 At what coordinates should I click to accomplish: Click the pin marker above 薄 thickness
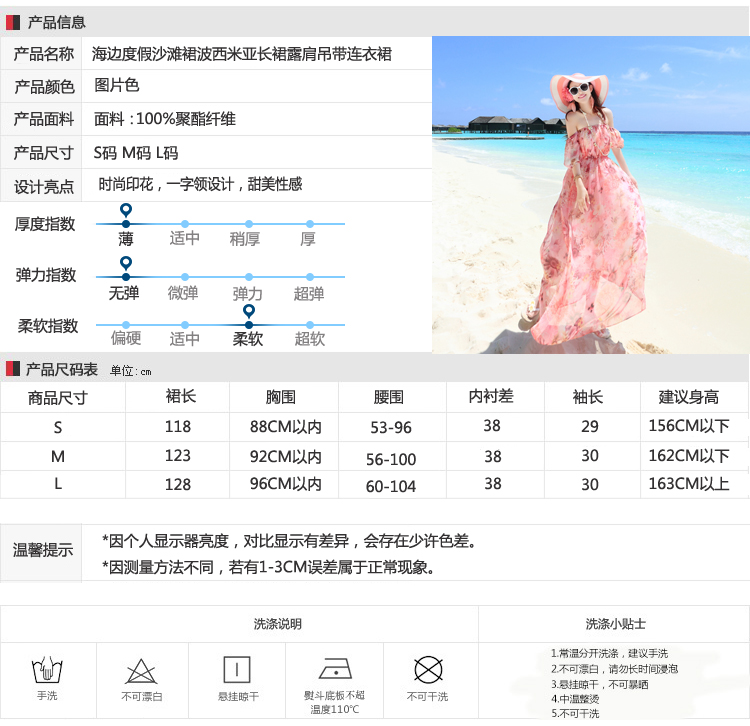[125, 211]
